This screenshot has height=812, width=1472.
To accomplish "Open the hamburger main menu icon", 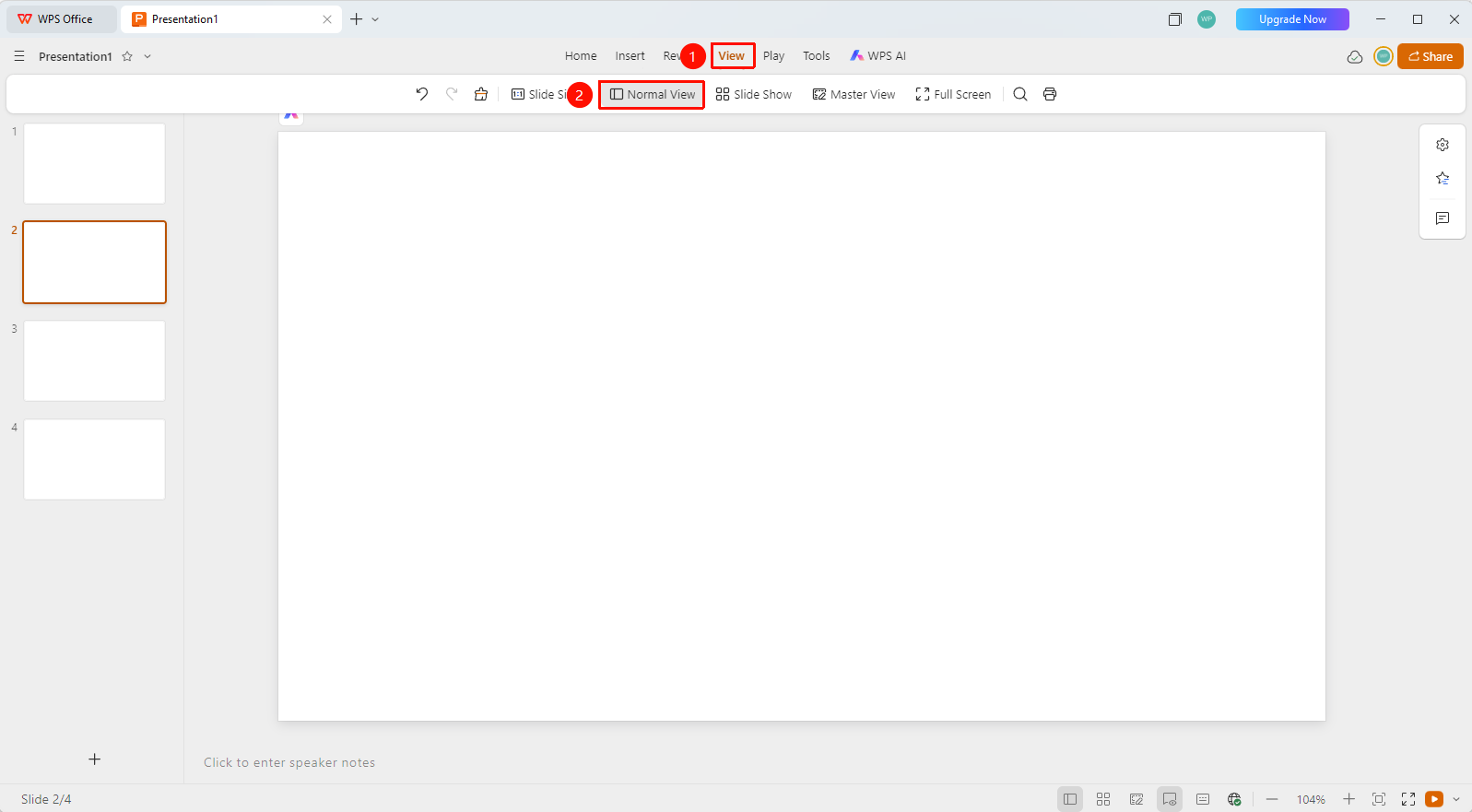I will tap(19, 56).
